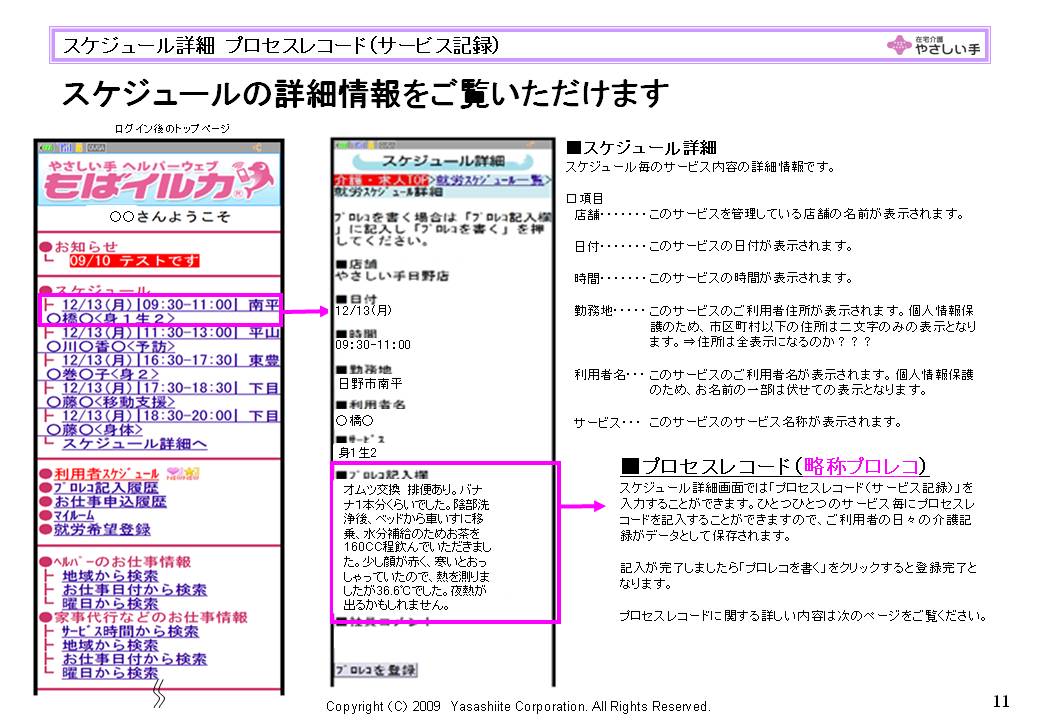Open the 12/13 11:30-13:00 schedule entry
The height and width of the screenshot is (720, 1040).
coord(160,339)
